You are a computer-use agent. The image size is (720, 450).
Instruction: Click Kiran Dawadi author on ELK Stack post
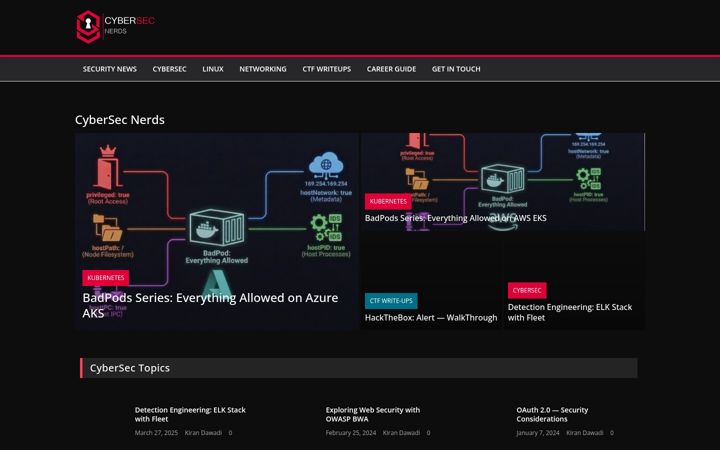click(203, 433)
